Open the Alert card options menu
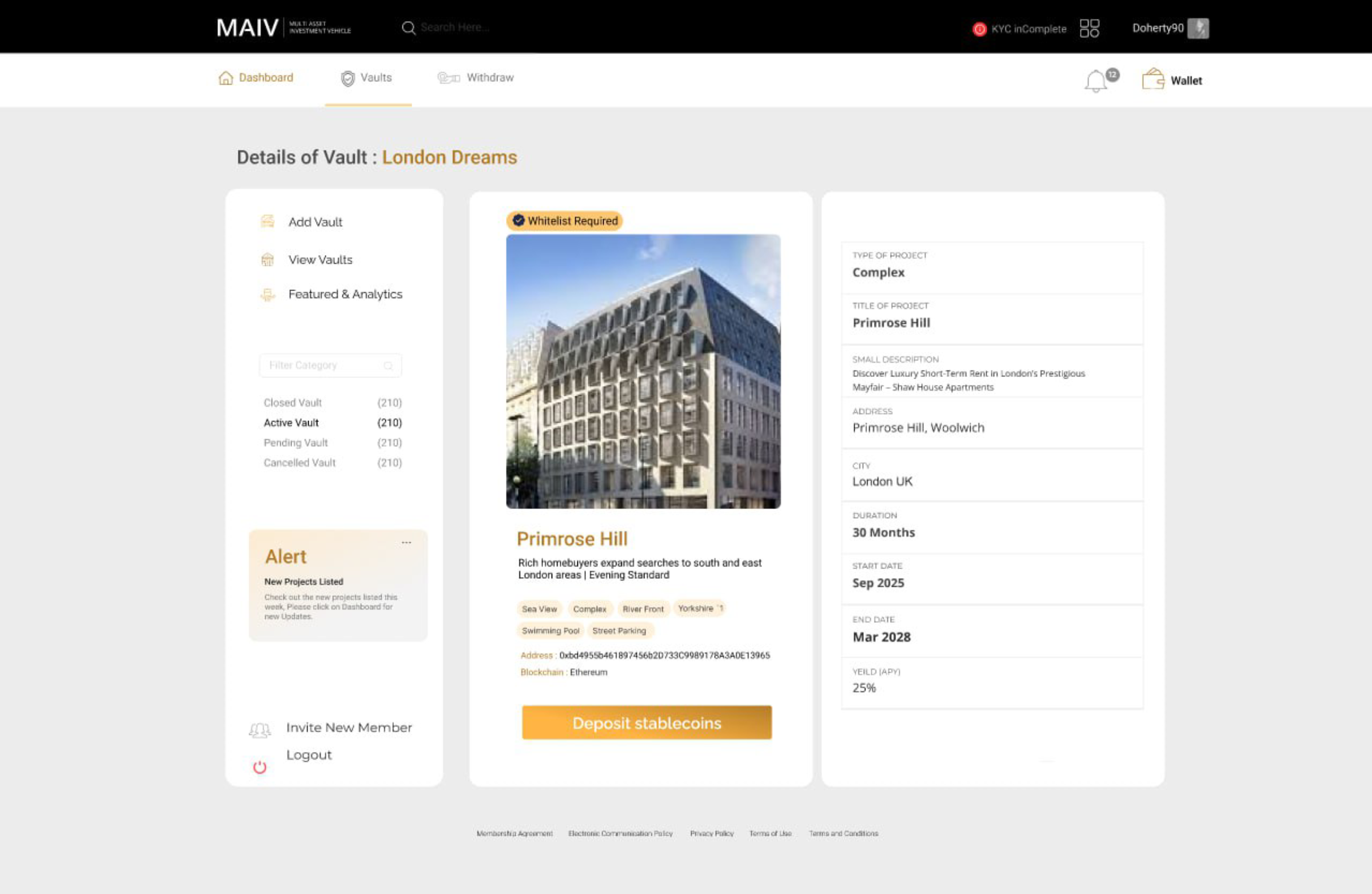This screenshot has height=894, width=1372. (406, 542)
